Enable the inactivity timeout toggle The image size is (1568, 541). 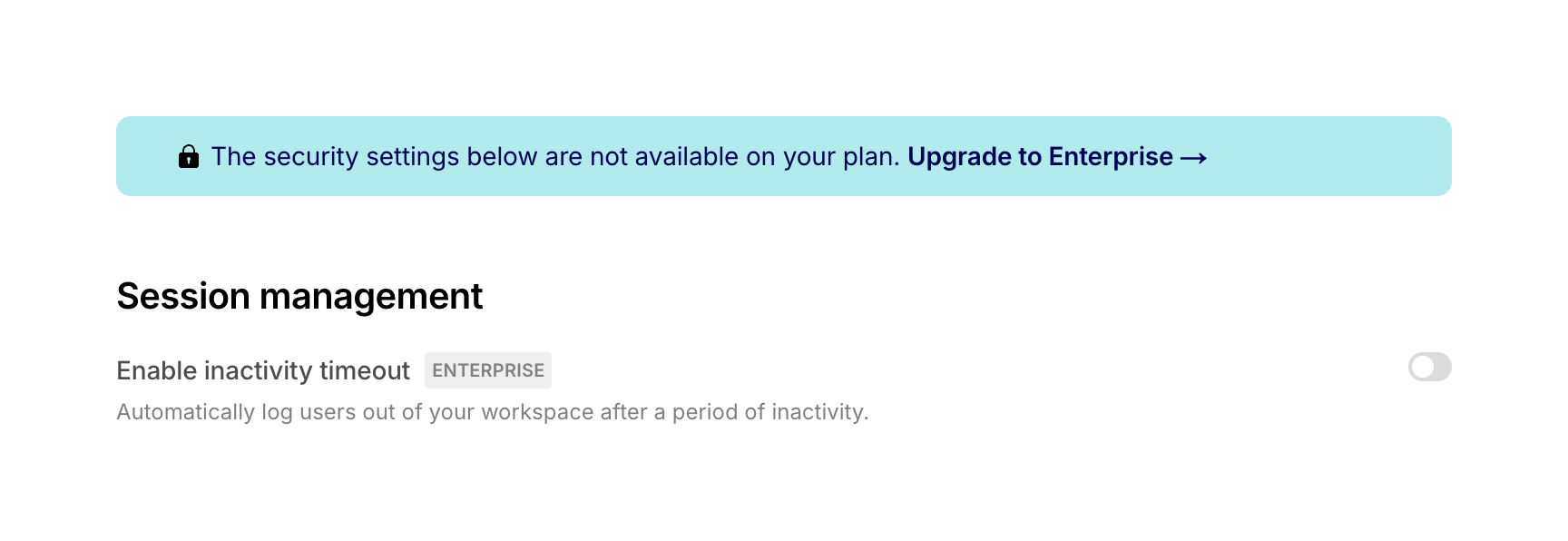1429,367
